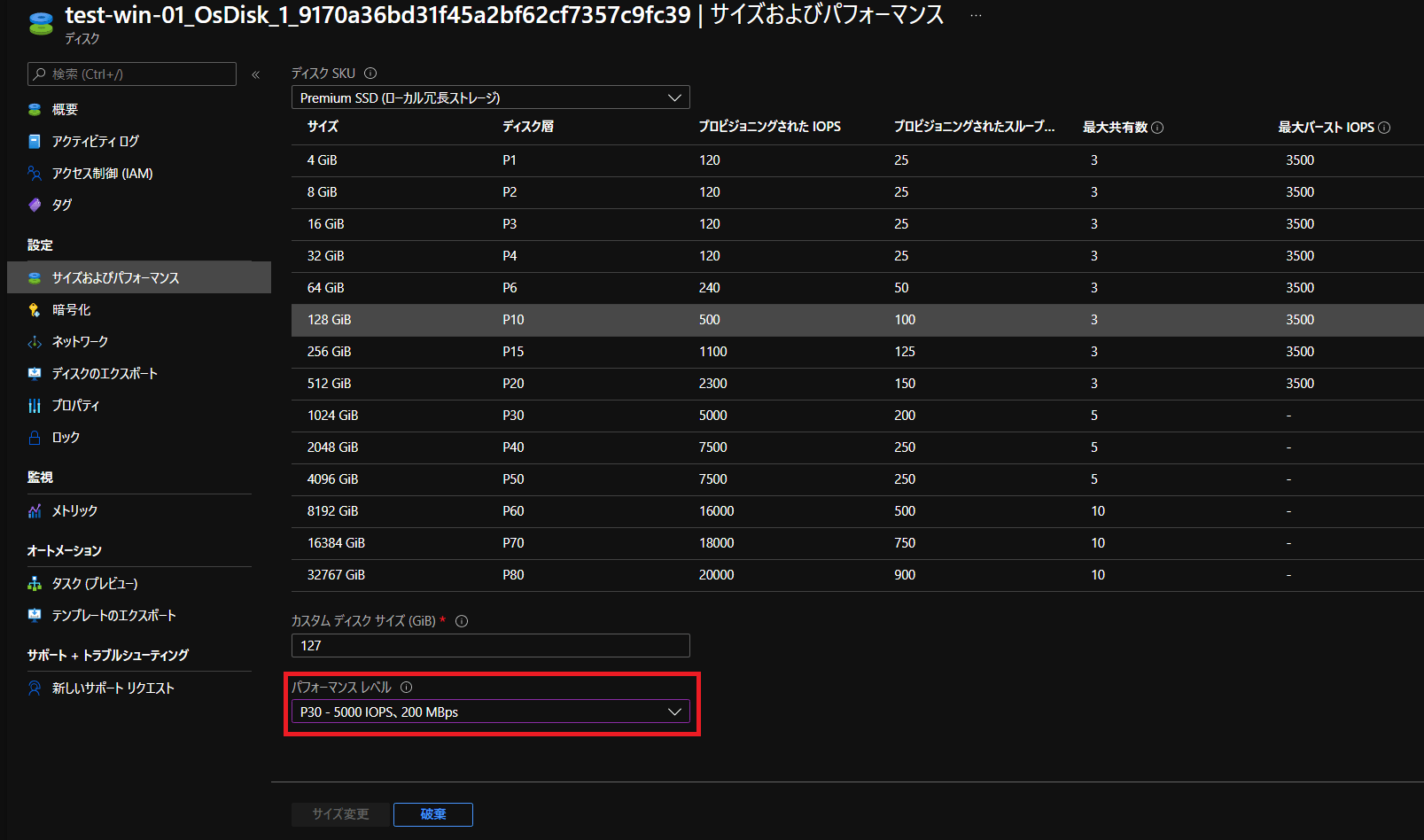1424x840 pixels.
Task: Select the 512 GiB P20 row
Action: coord(857,384)
